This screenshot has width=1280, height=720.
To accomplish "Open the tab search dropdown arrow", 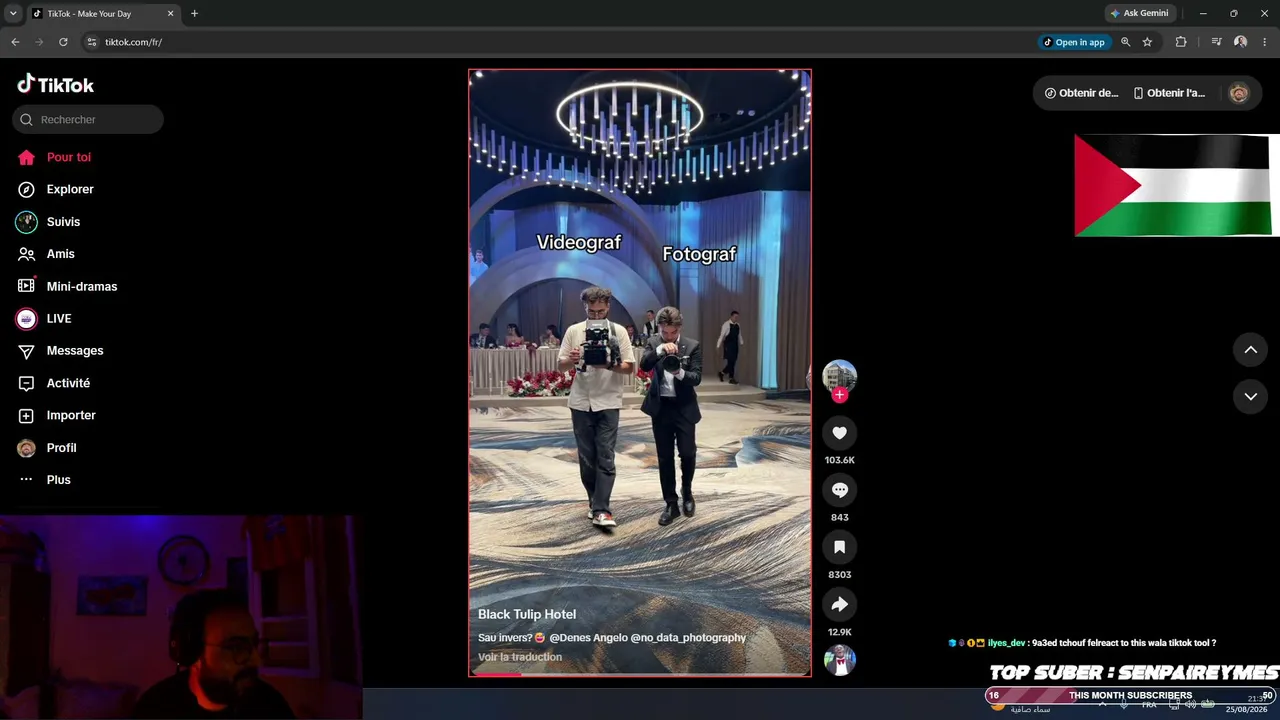I will coord(13,14).
